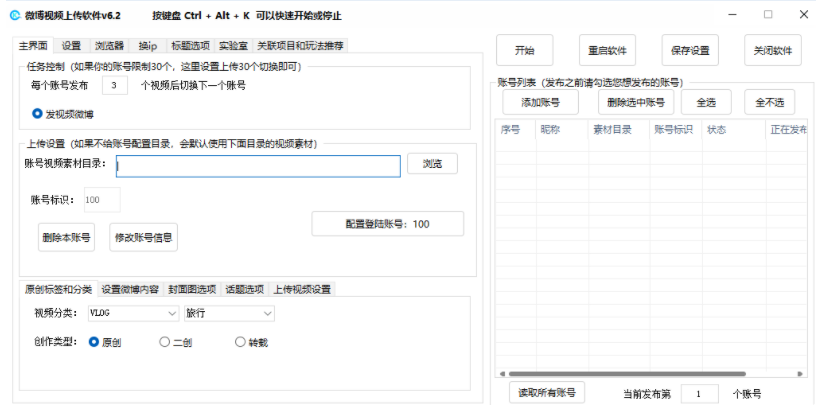Switch to the 设置微博内容 tab

(x=130, y=289)
